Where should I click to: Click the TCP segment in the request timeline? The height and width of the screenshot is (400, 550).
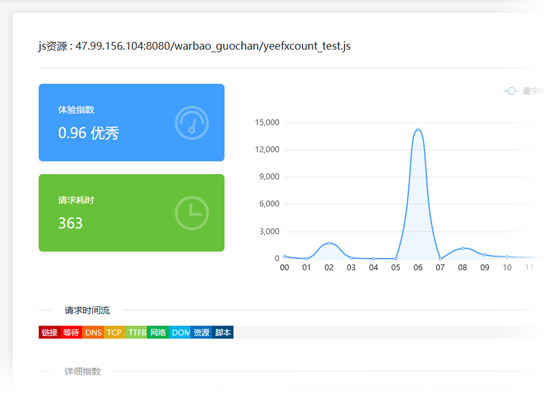114,332
